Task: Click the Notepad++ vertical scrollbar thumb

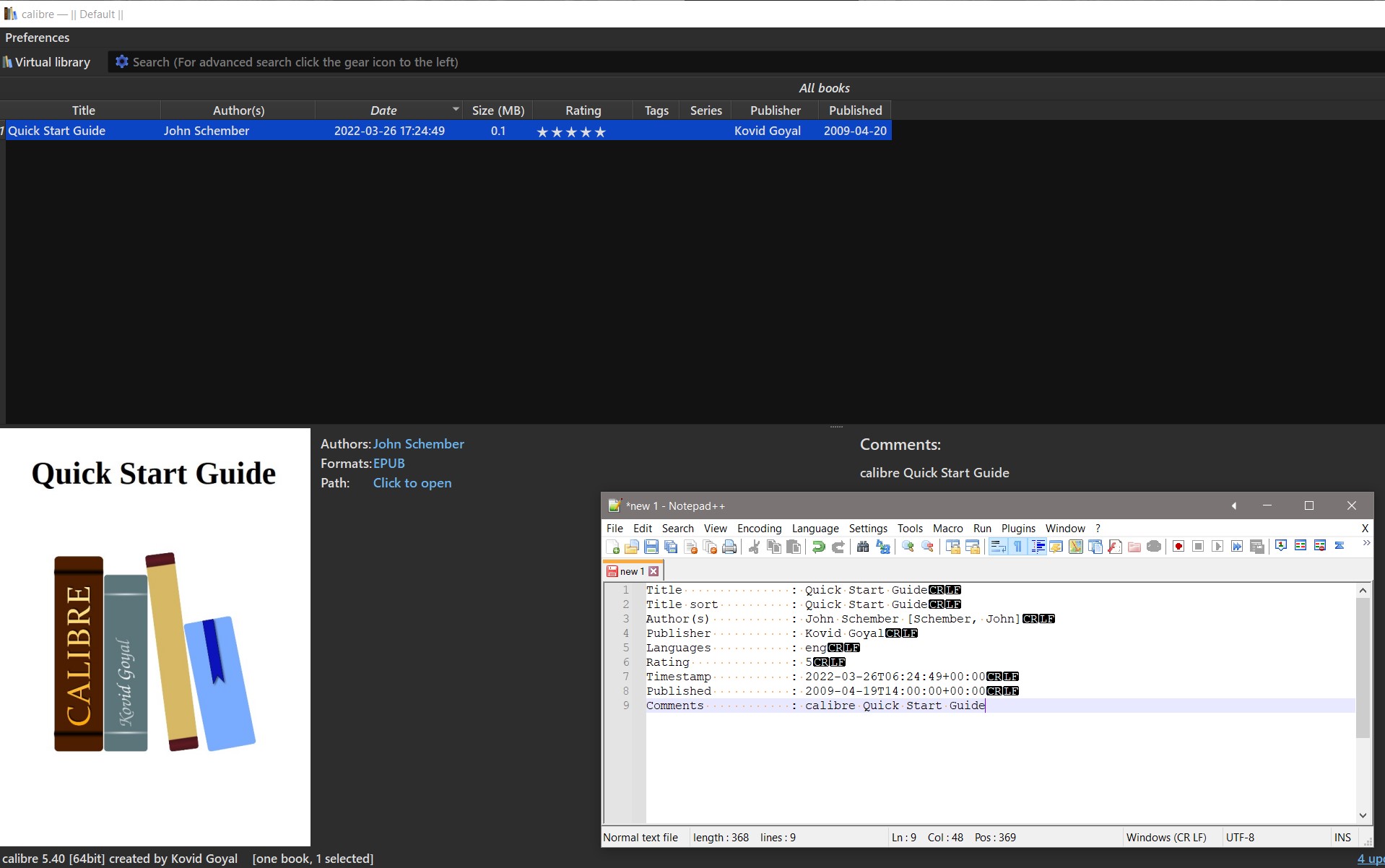Action: tap(1363, 667)
